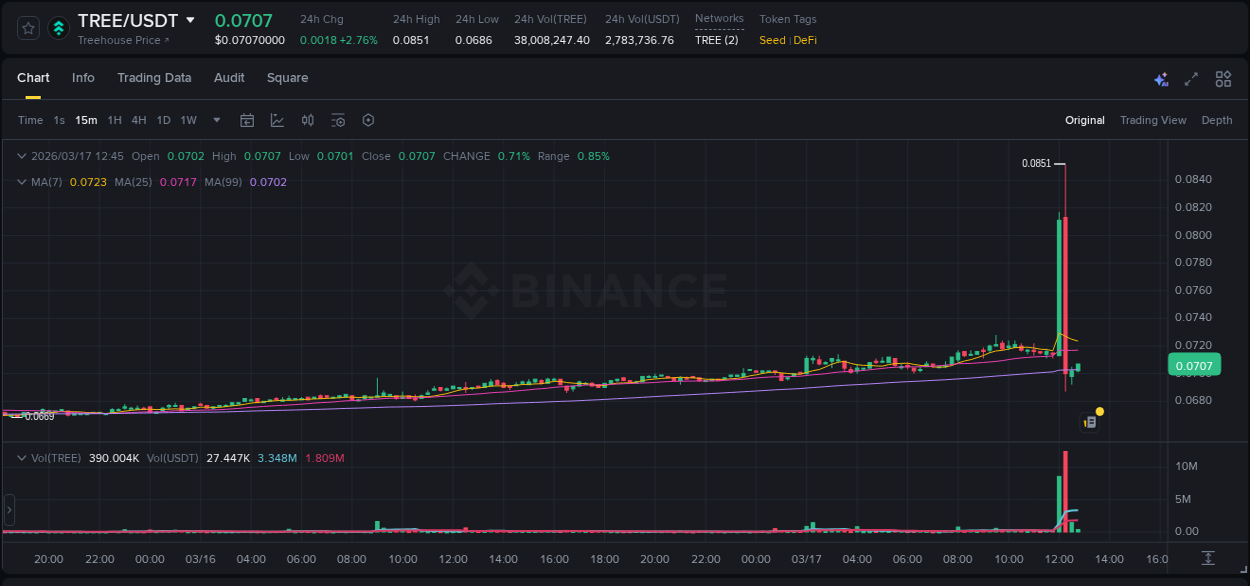Screen dimensions: 1250x586
Task: Click the green 0.0707 current price label
Action: click(1194, 365)
